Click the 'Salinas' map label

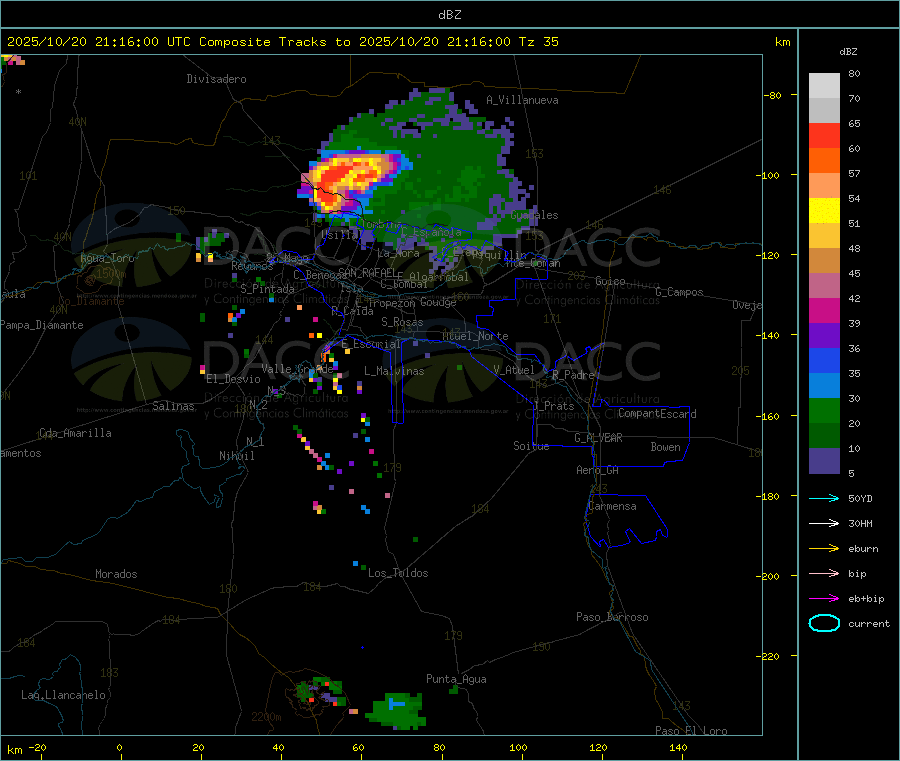pyautogui.click(x=173, y=406)
